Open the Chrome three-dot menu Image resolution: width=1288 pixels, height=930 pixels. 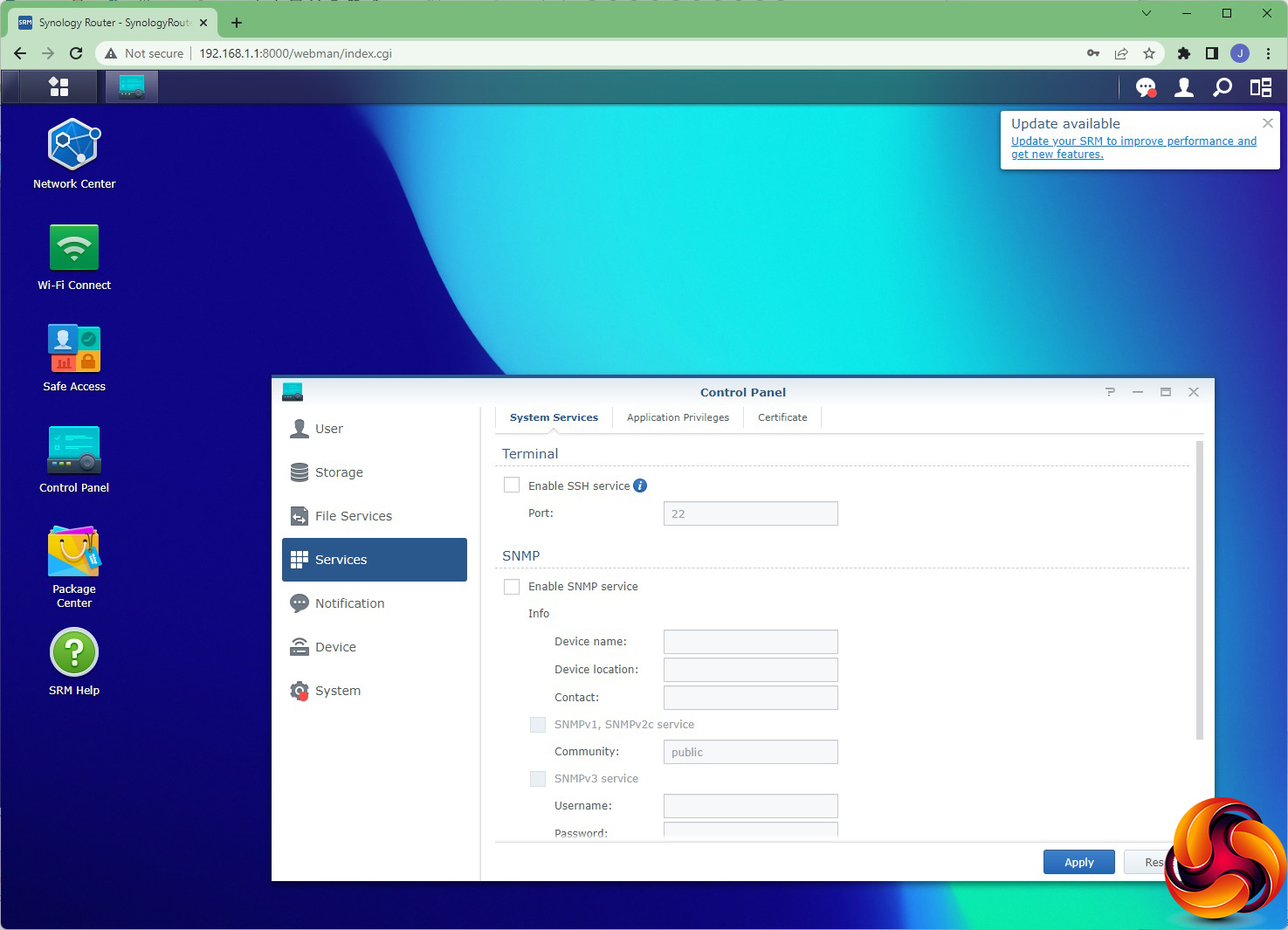1268,53
